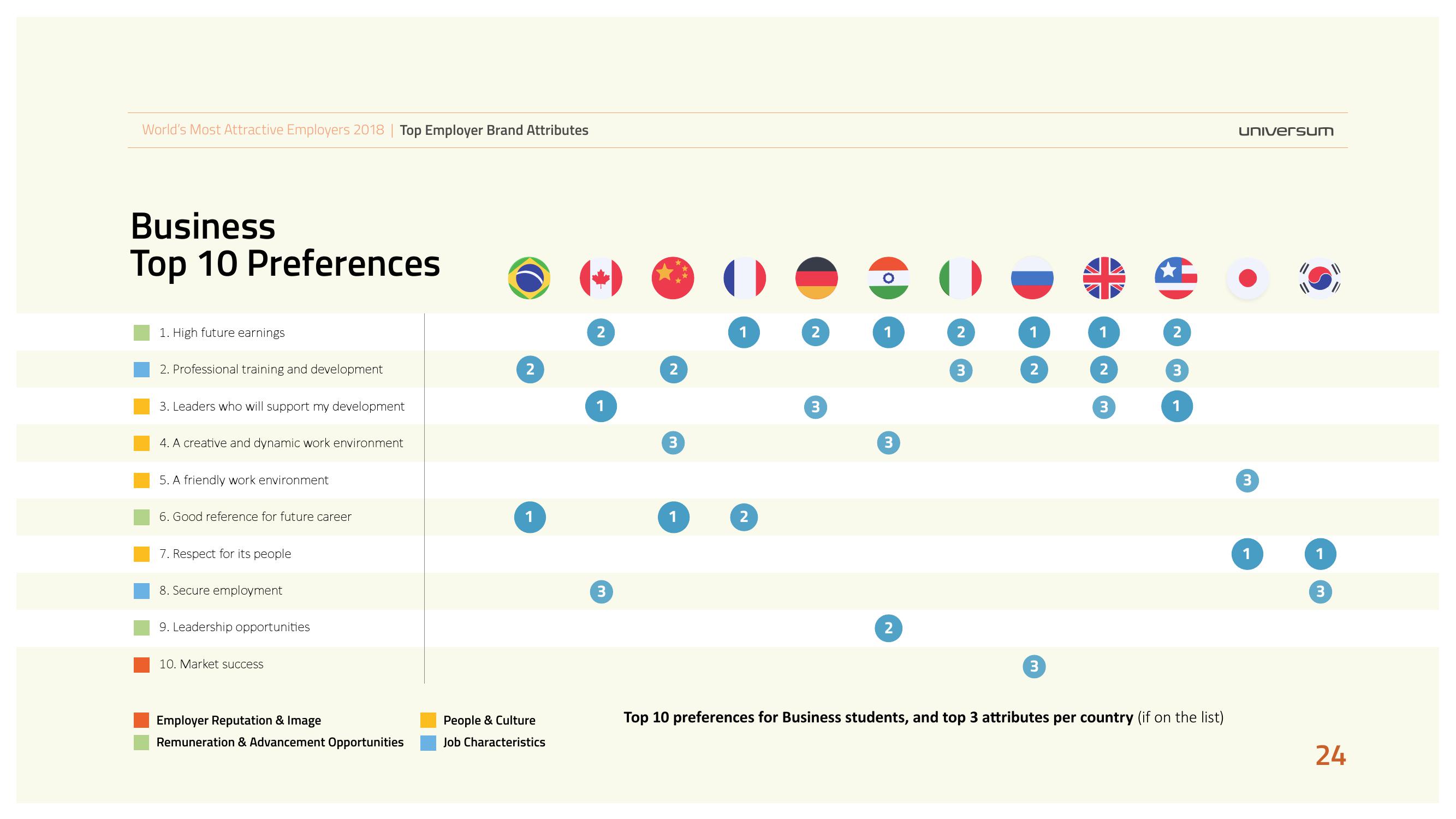Viewport: 1456px width, 819px height.
Task: Click the World's Most Attractive Employers 2018 text
Action: coord(263,130)
